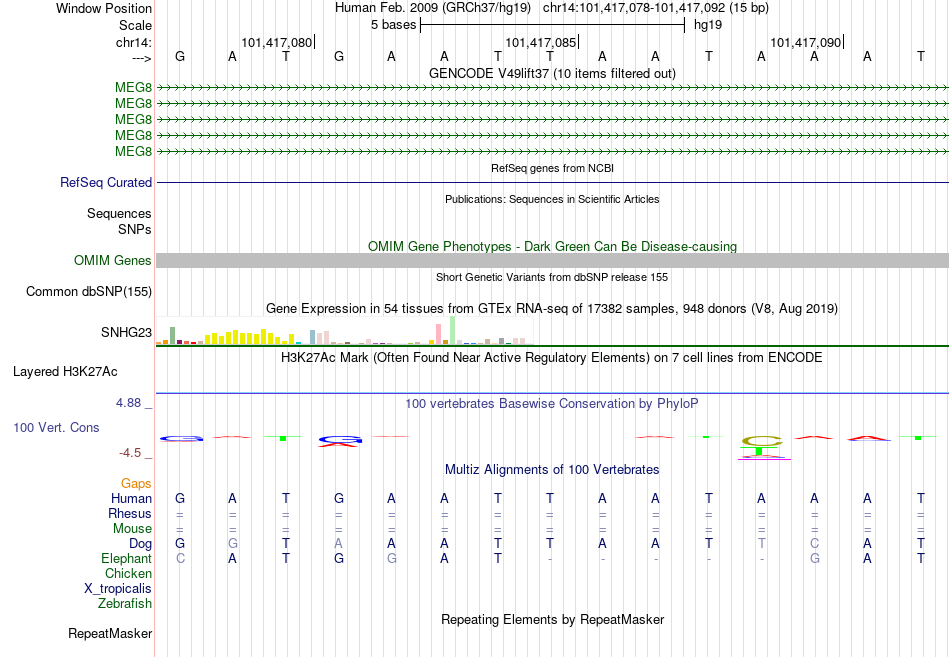Click the Mouse species label
The image size is (950, 657).
pos(132,529)
